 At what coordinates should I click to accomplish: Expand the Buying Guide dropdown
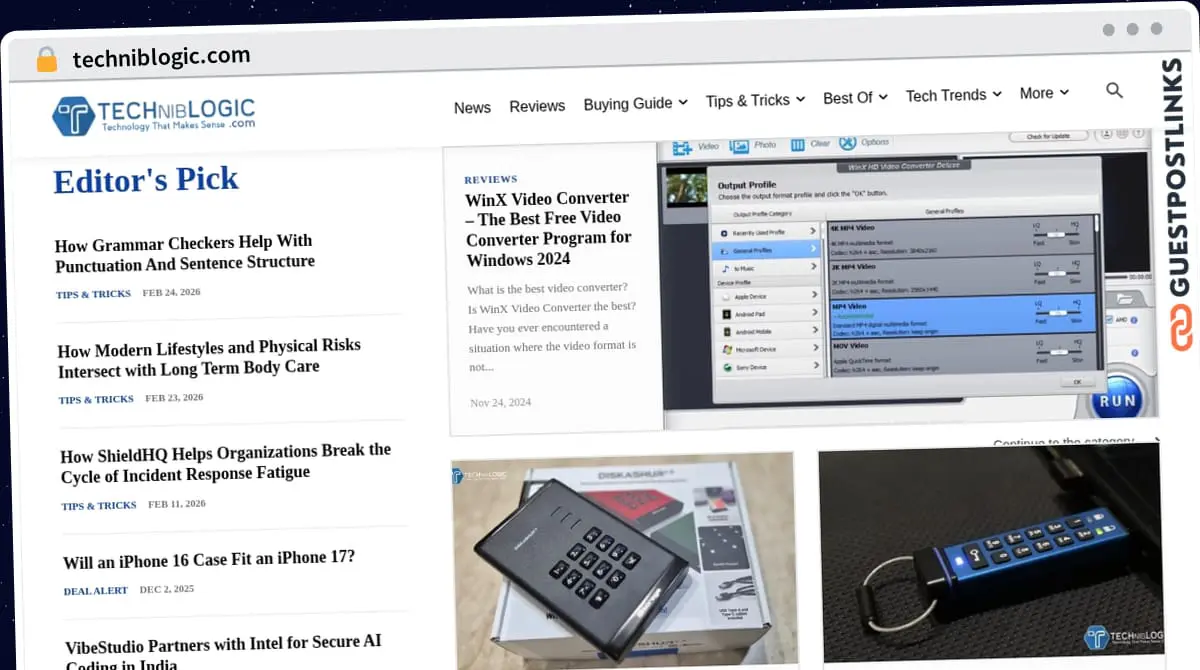[636, 103]
